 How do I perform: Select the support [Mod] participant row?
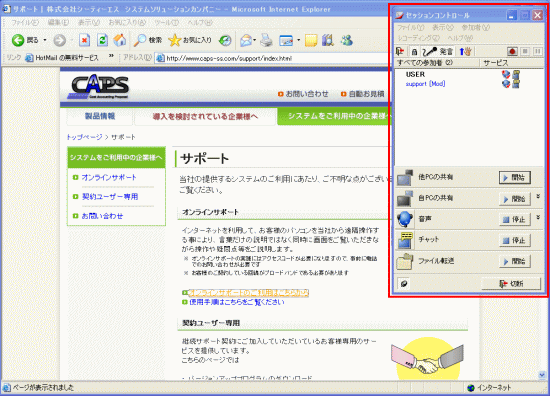pyautogui.click(x=425, y=84)
